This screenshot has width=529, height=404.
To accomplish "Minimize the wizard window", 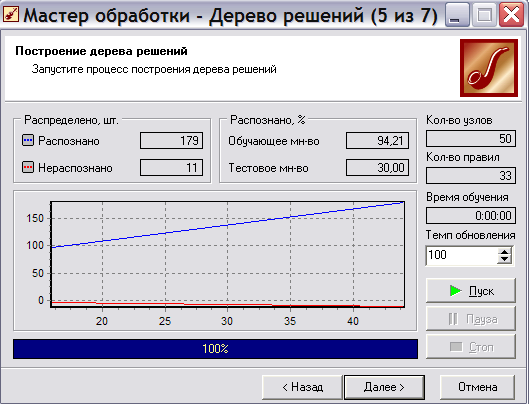I will pos(457,15).
